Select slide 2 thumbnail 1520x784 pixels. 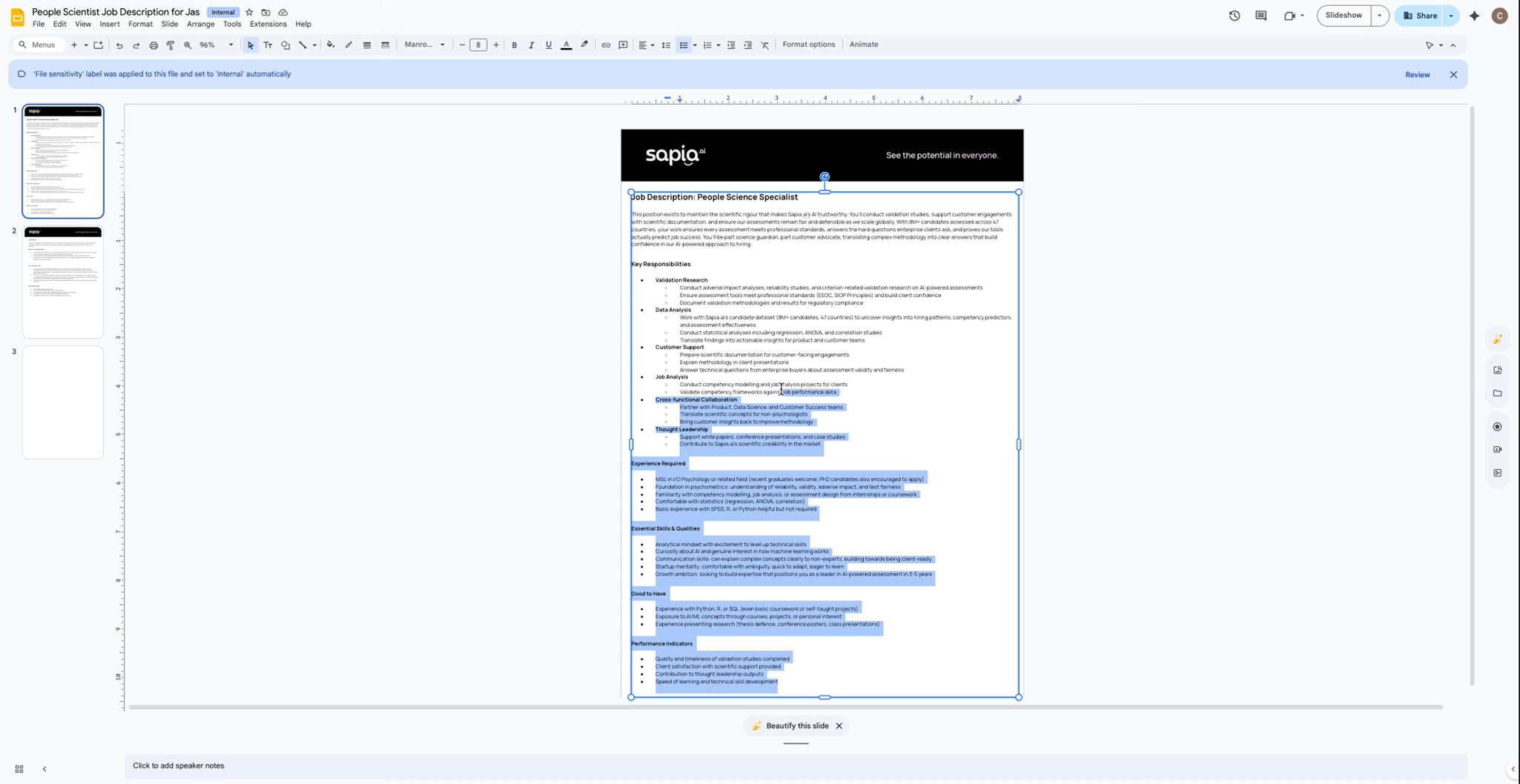[x=63, y=282]
